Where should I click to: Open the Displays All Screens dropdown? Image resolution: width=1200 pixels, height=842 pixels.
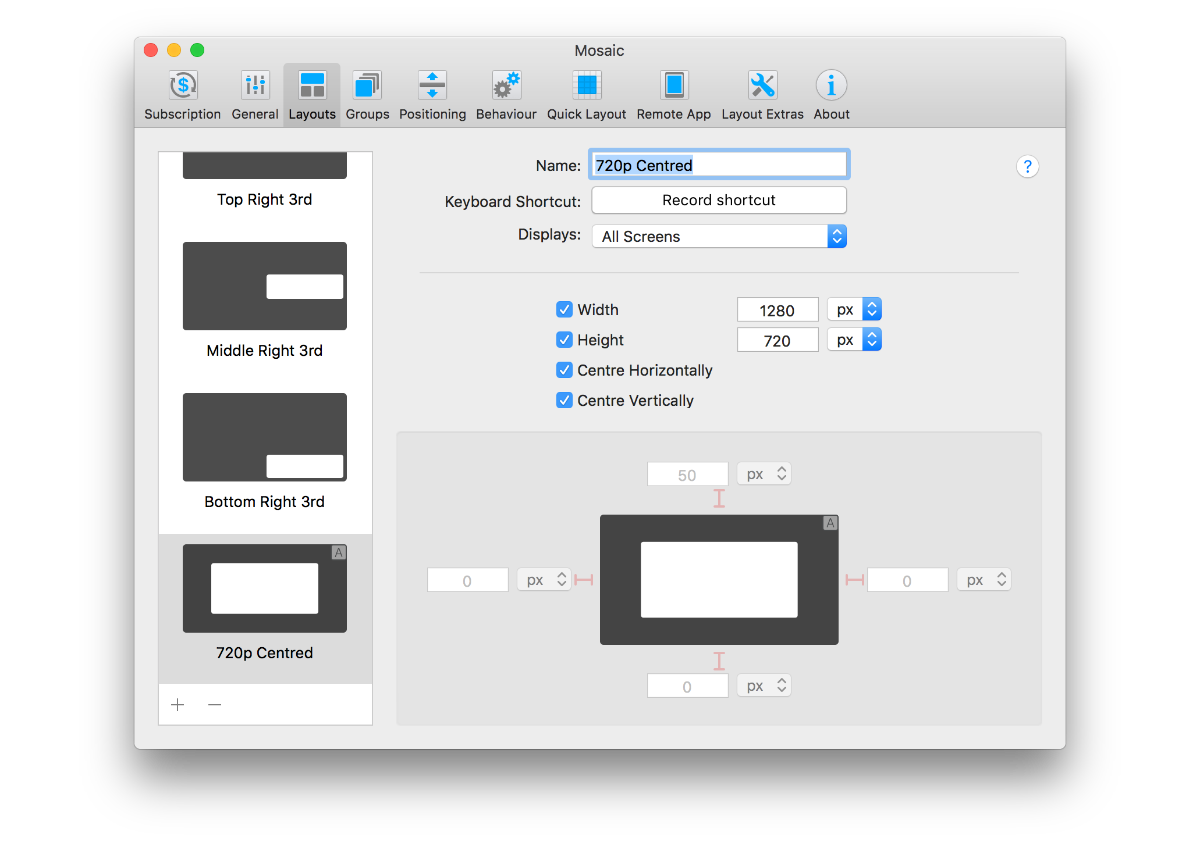[719, 237]
